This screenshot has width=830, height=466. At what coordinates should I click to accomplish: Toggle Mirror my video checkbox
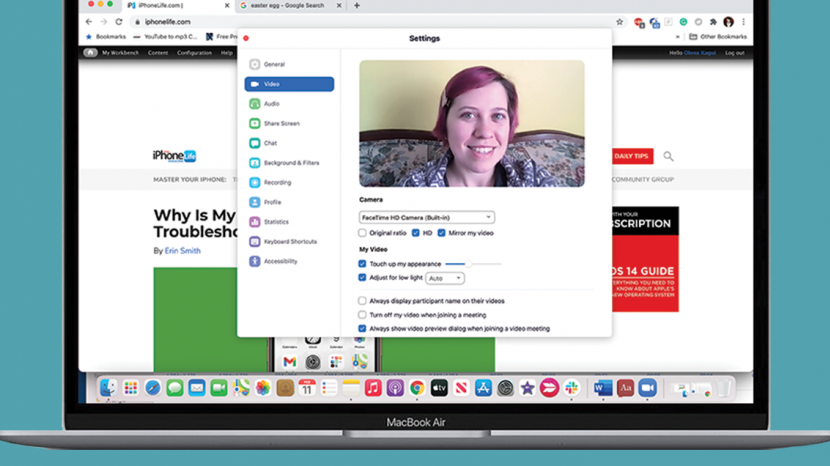pos(441,233)
